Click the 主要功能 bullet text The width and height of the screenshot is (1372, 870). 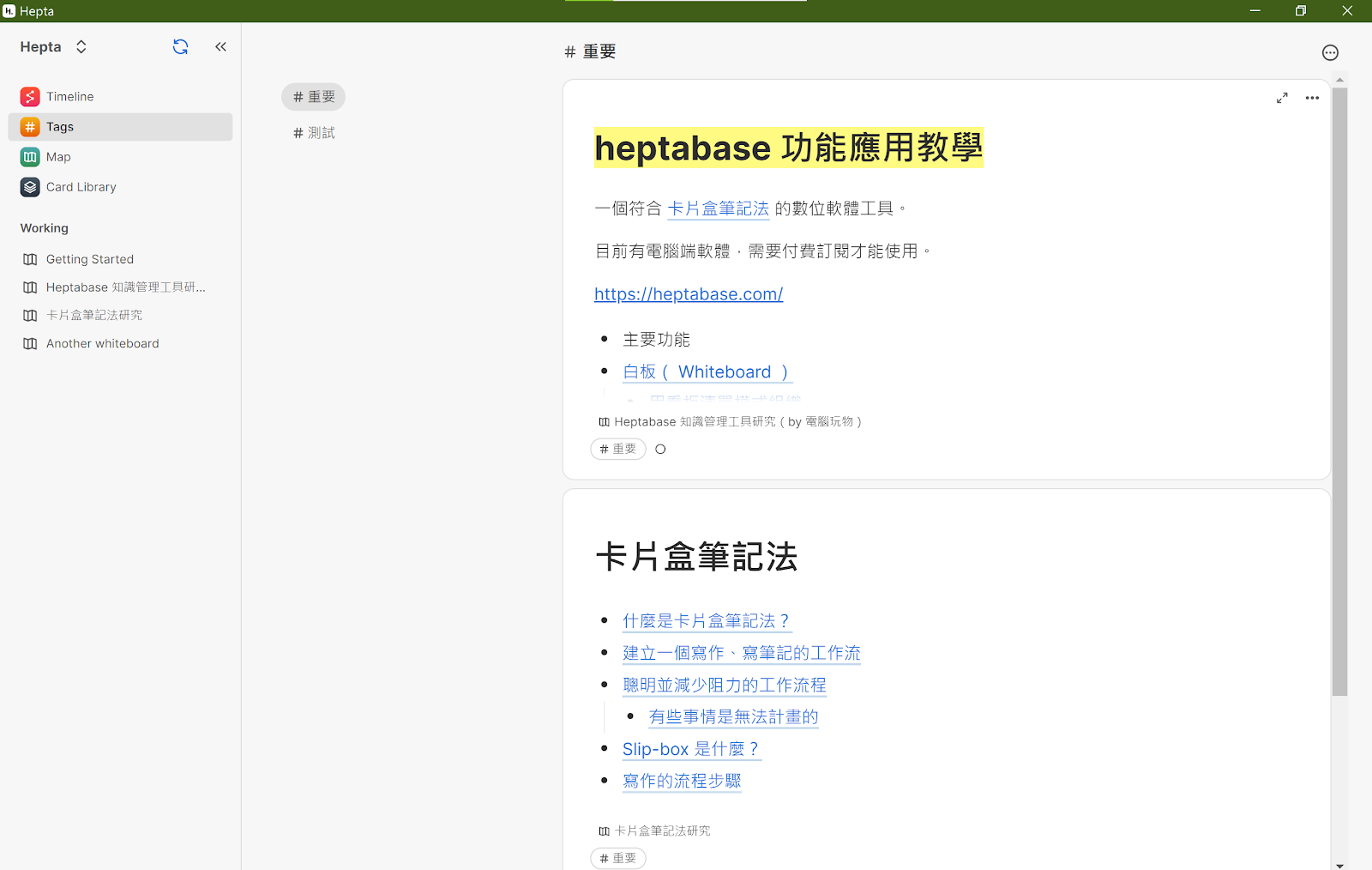click(x=656, y=340)
